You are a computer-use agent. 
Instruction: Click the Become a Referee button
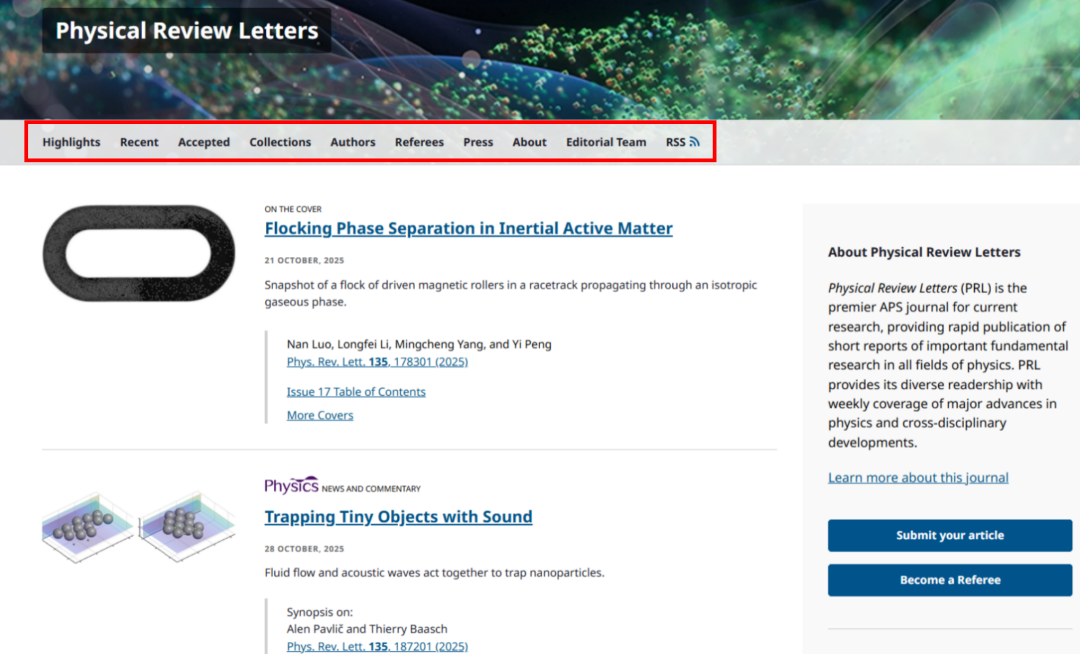pos(950,580)
